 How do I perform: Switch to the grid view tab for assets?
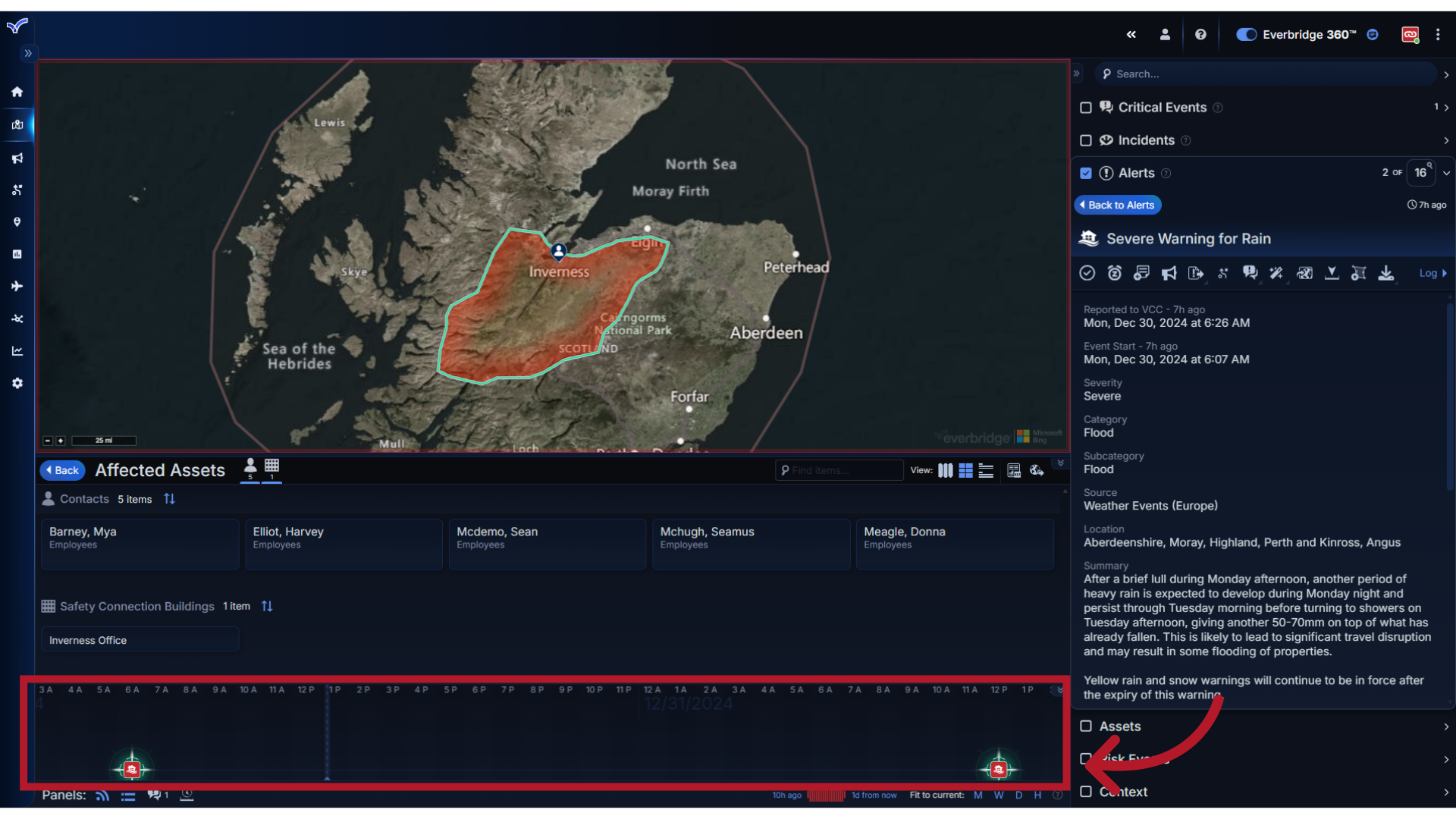[965, 470]
